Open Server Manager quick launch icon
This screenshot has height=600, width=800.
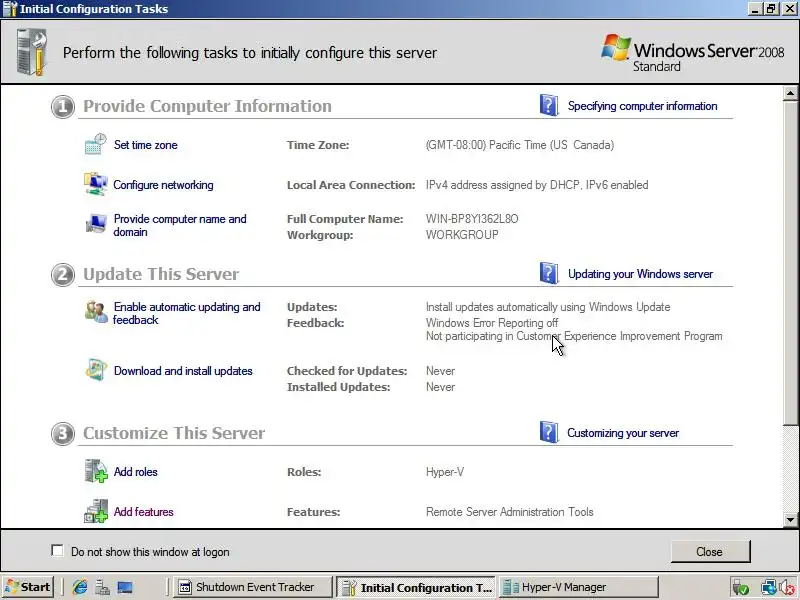102,587
